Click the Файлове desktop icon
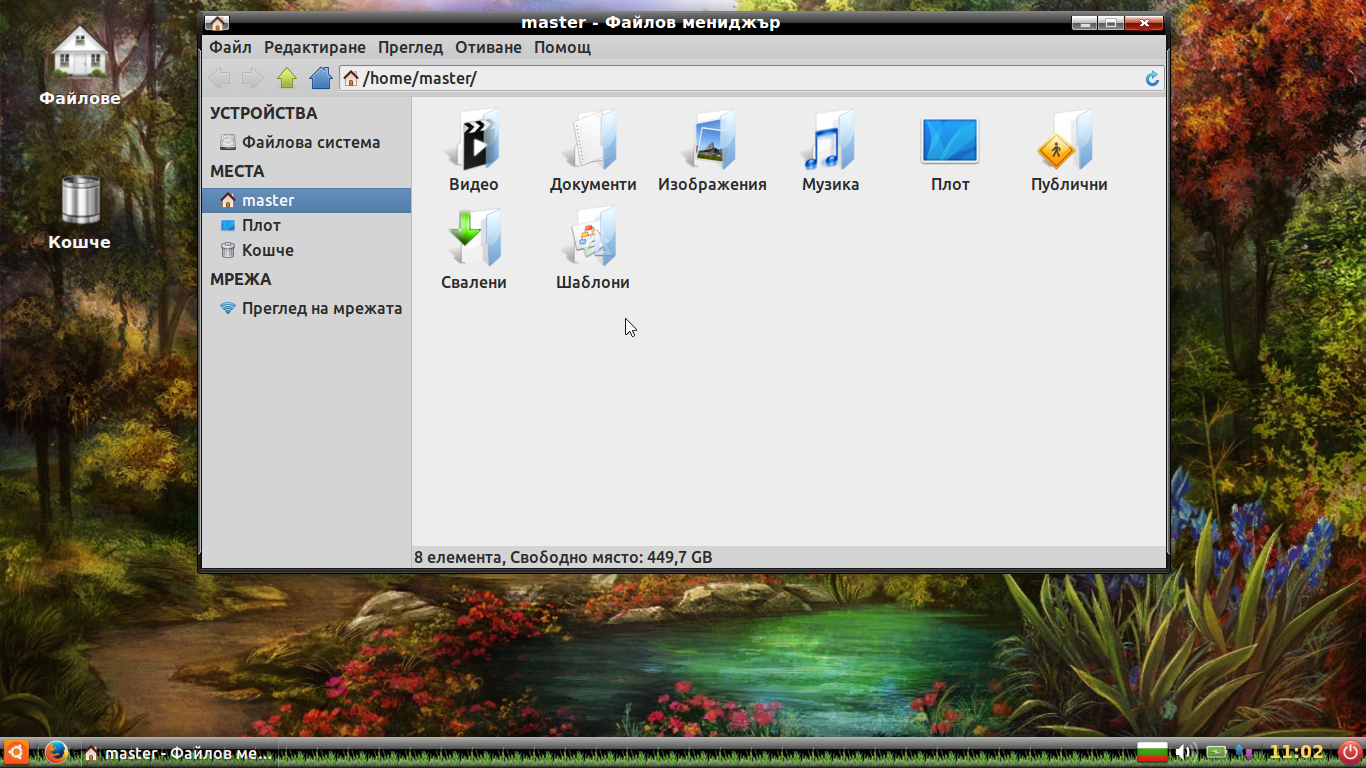 (80, 66)
